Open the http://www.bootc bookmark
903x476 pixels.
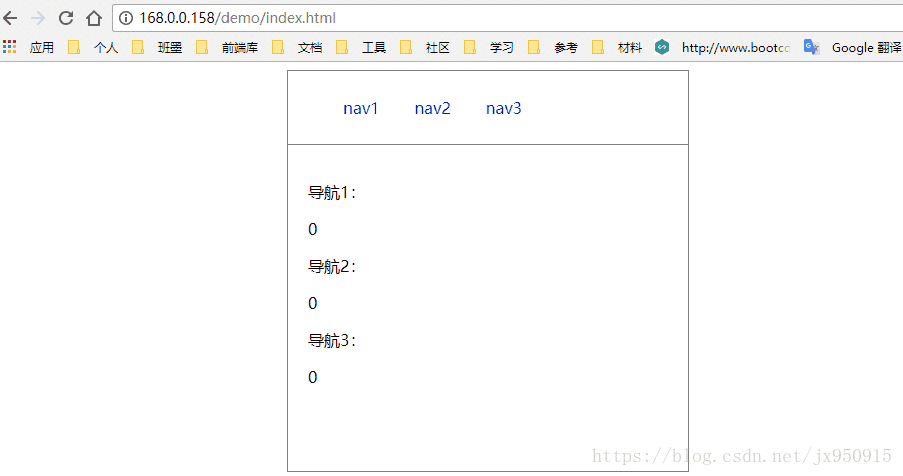coord(723,47)
